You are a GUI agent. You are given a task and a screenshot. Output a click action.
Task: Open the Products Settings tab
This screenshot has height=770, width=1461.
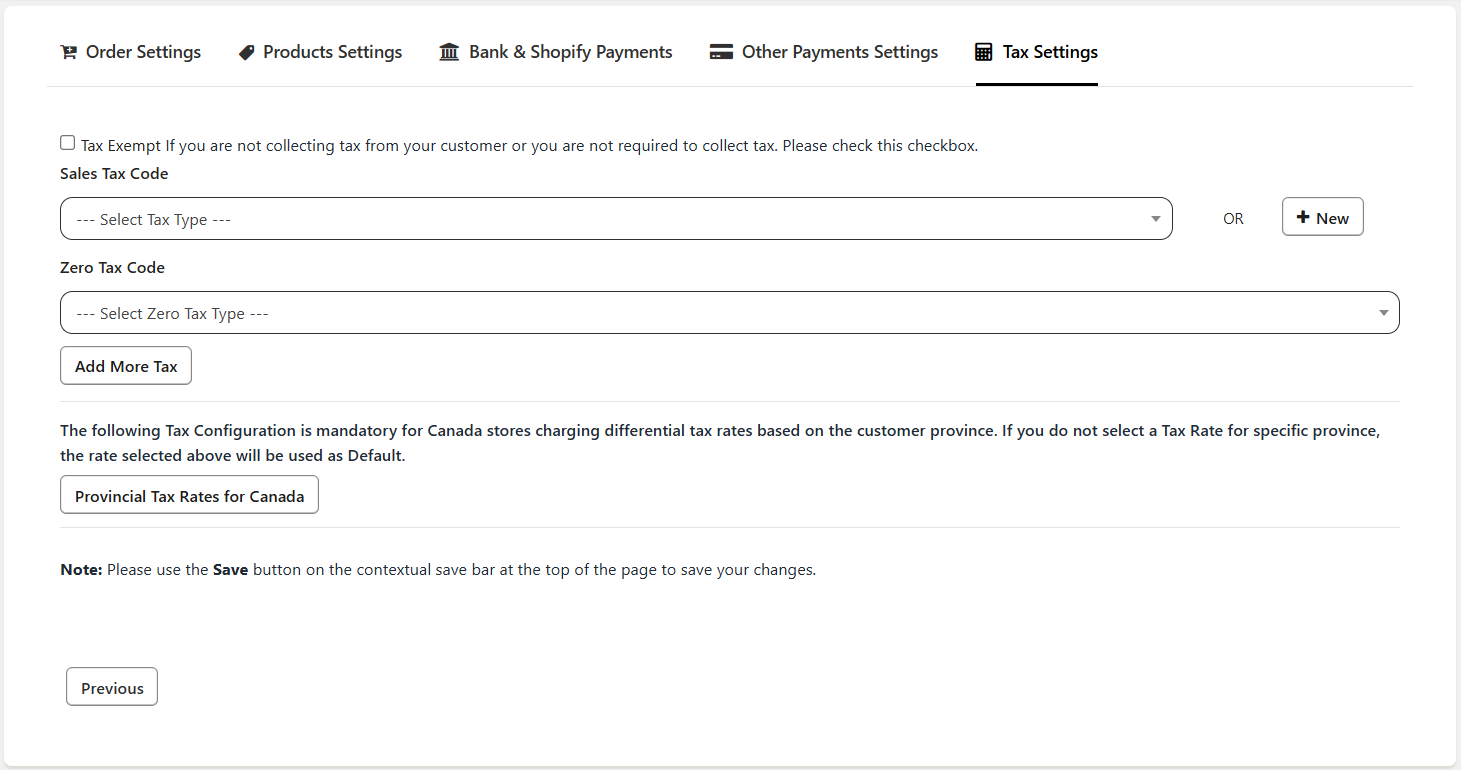pyautogui.click(x=332, y=52)
